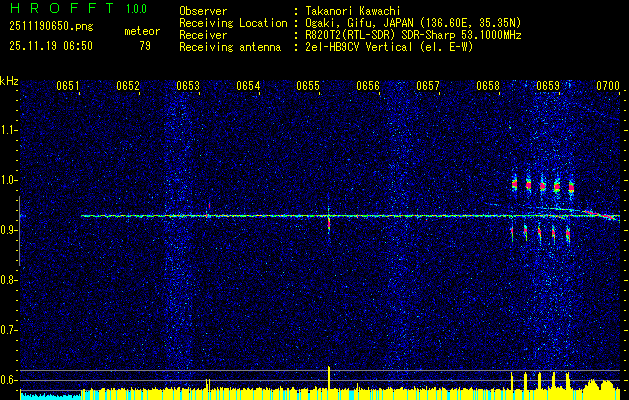The height and width of the screenshot is (400, 629).
Task: Click the 0656 time marker
Action: [368, 86]
